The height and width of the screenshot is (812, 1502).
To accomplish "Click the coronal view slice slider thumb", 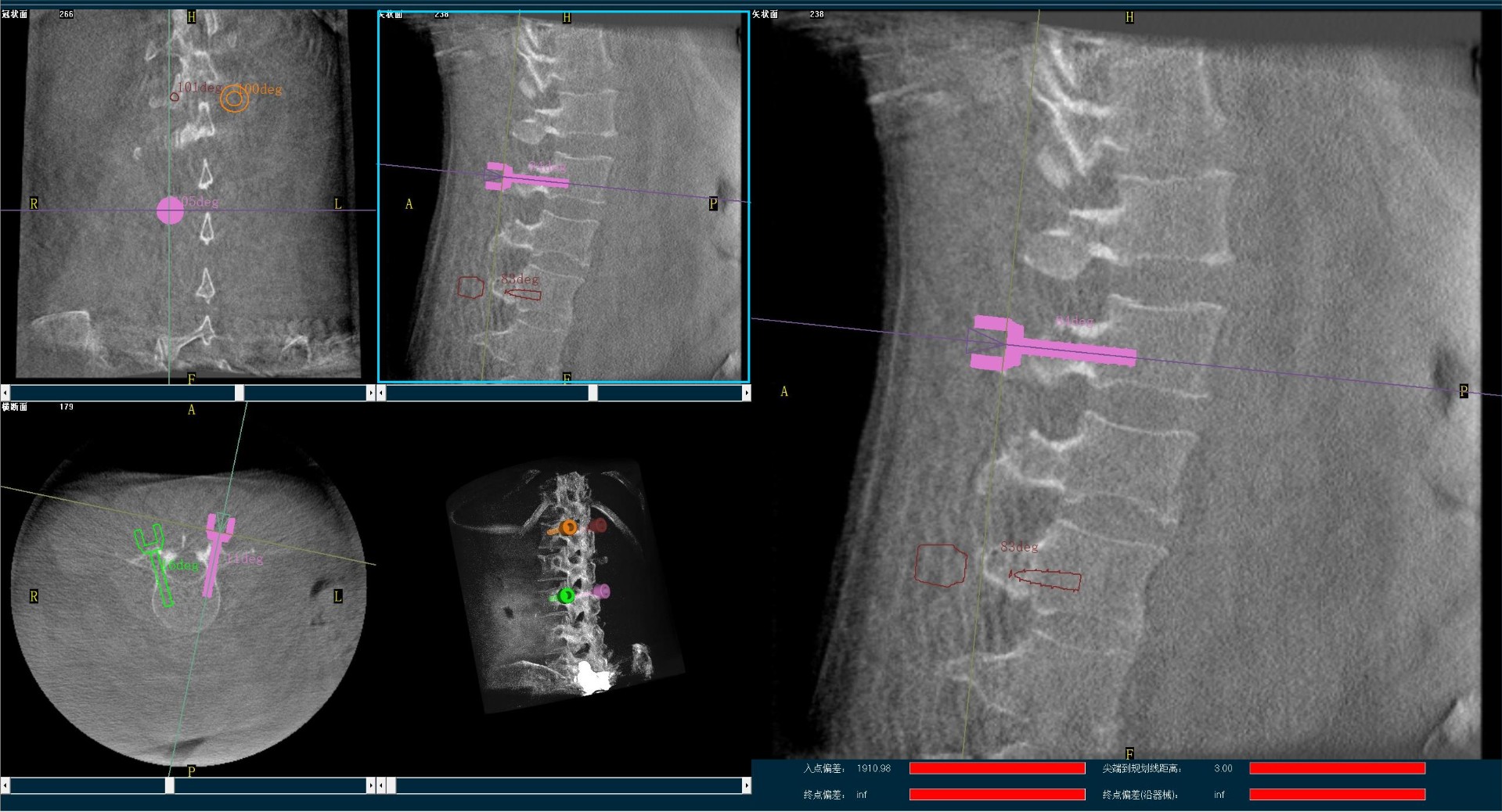I will (240, 393).
